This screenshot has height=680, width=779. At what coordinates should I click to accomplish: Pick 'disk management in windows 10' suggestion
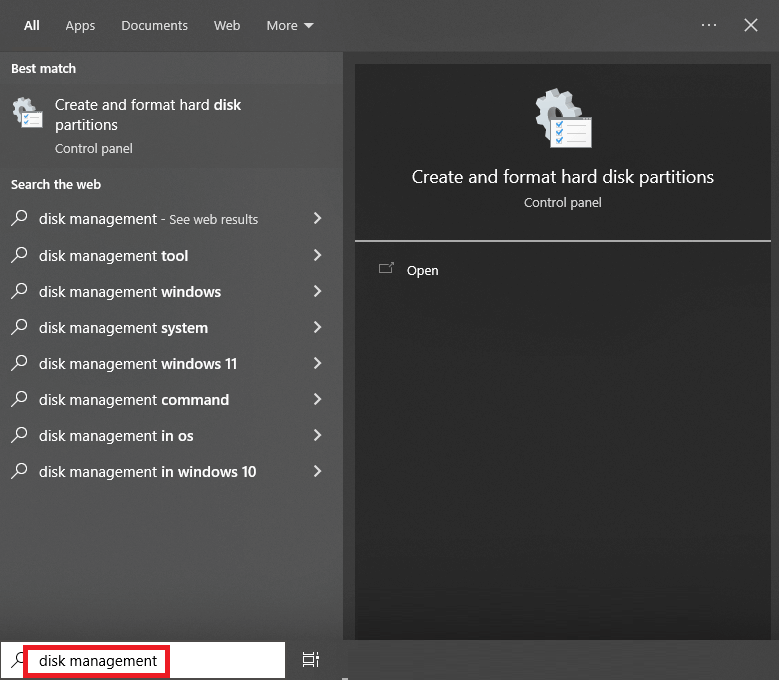171,471
